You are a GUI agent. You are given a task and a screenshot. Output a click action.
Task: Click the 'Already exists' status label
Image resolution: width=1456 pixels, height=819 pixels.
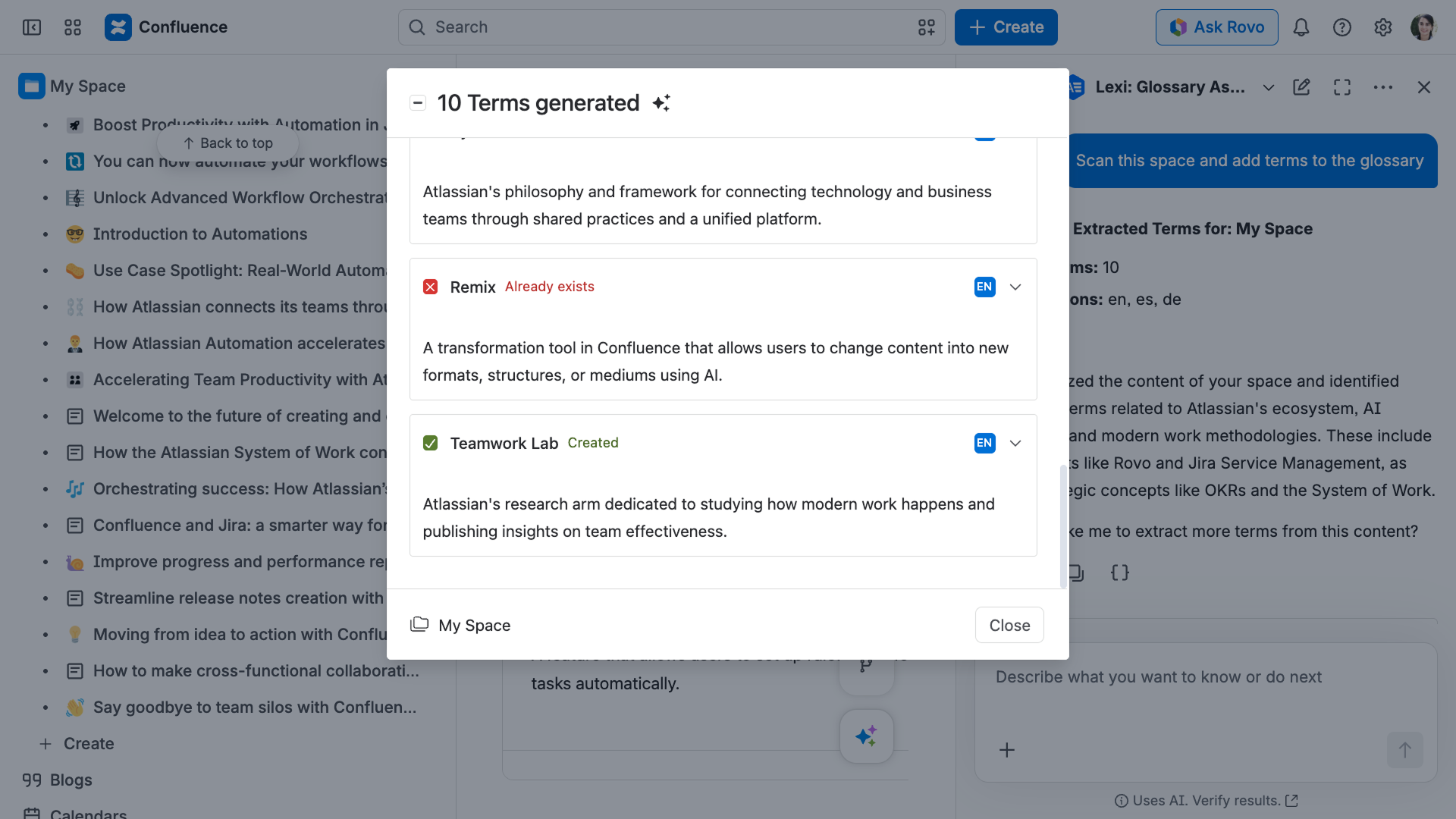tap(550, 287)
